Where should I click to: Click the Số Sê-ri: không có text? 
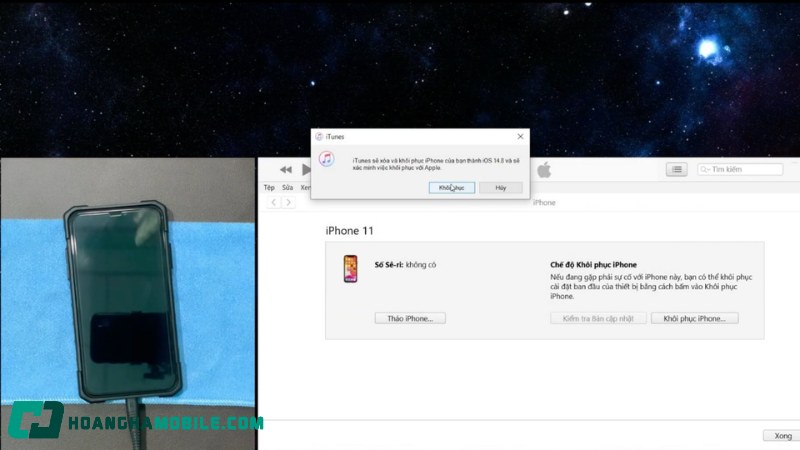pyautogui.click(x=405, y=265)
